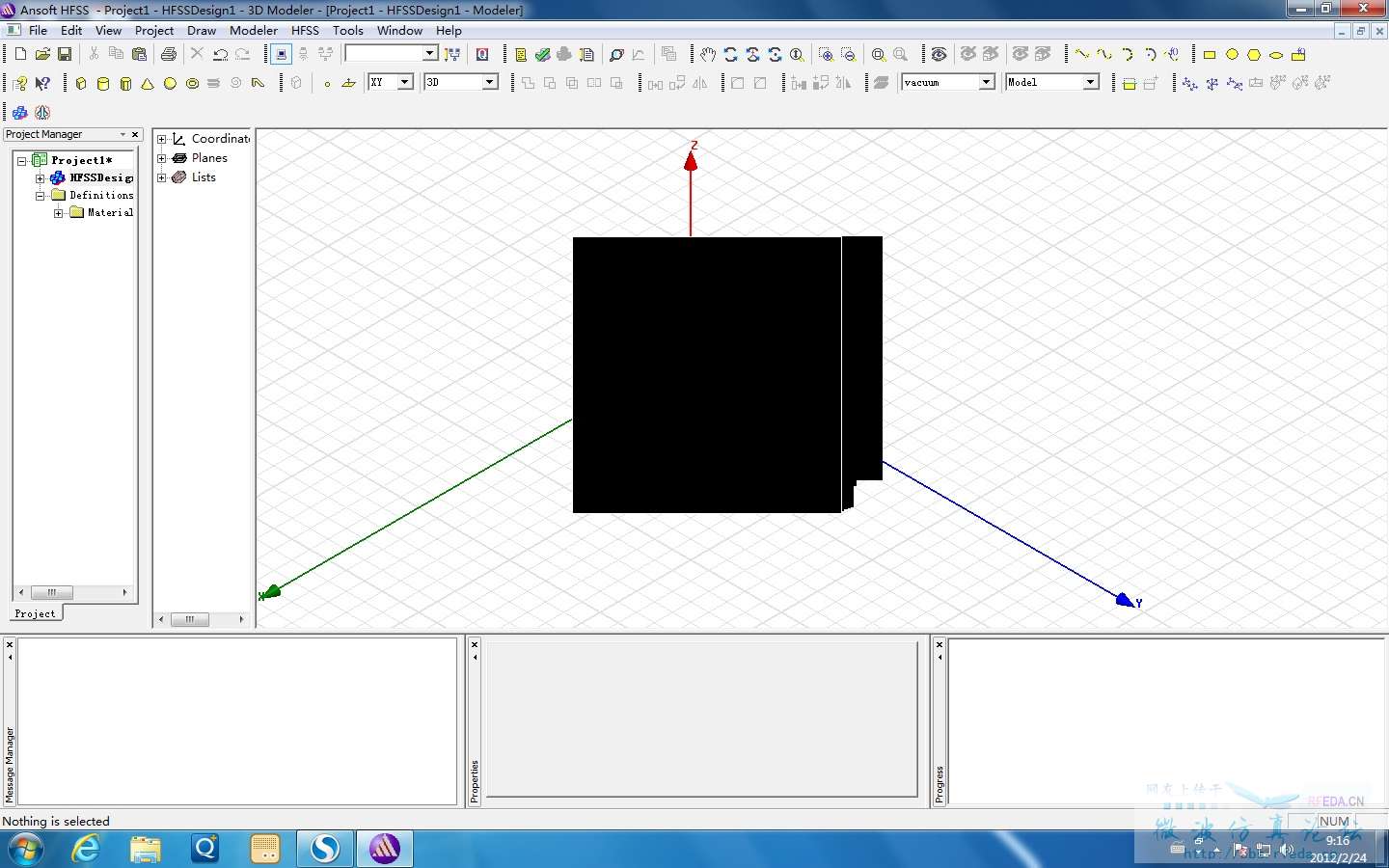Open the Edit menu
This screenshot has width=1389, height=868.
(71, 31)
